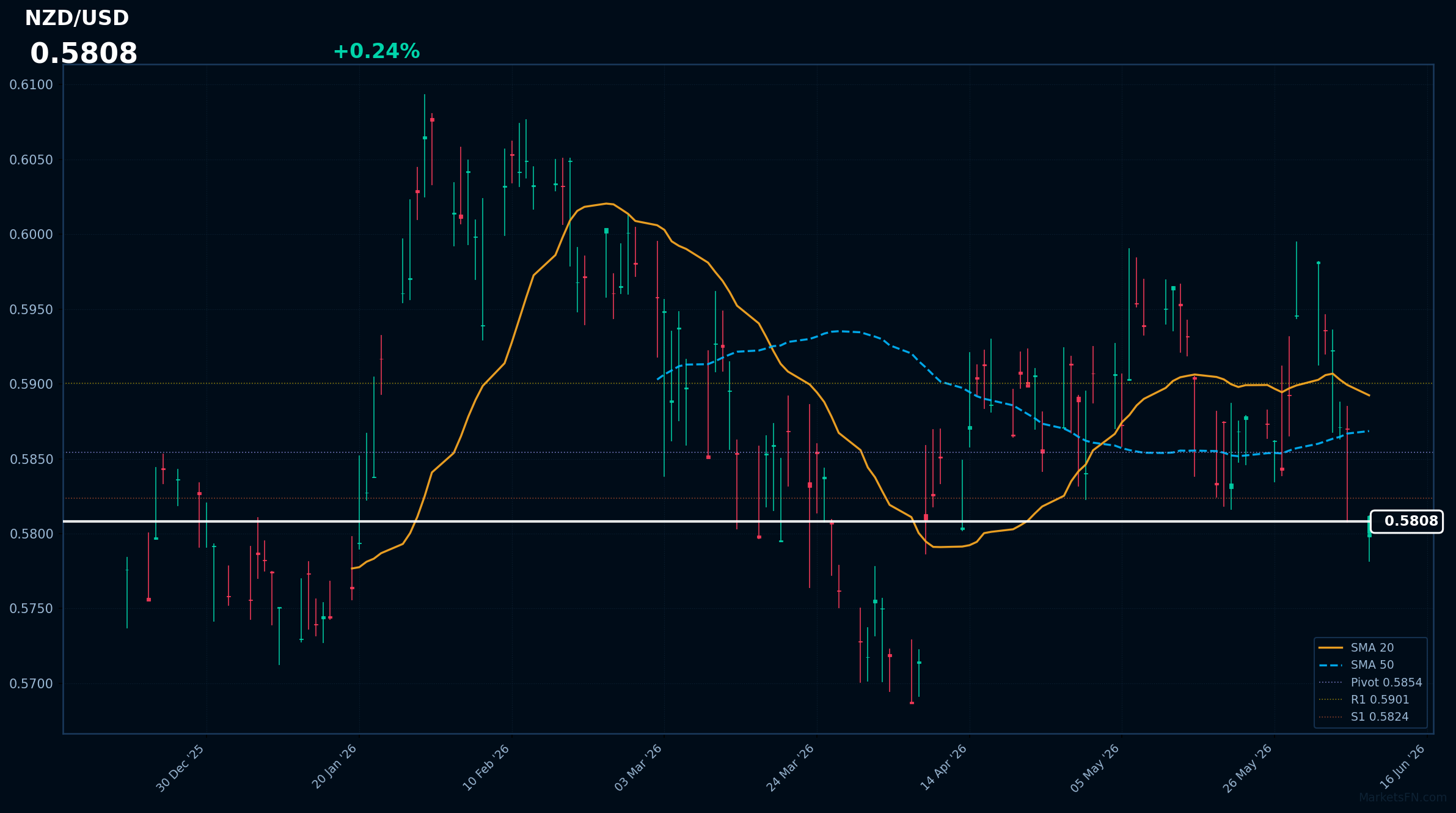Viewport: 1456px width, 813px height.
Task: Select SMA 20 in the legend
Action: pos(1372,647)
